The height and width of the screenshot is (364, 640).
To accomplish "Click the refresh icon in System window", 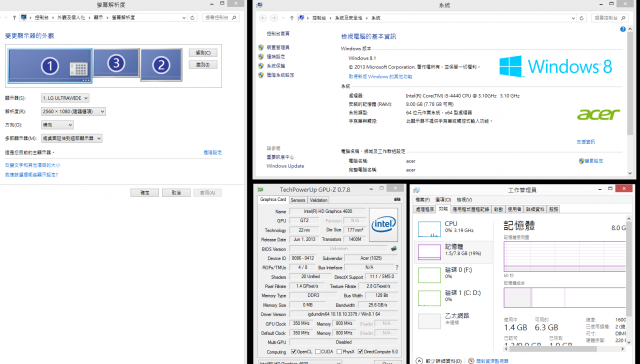I will click(582, 18).
